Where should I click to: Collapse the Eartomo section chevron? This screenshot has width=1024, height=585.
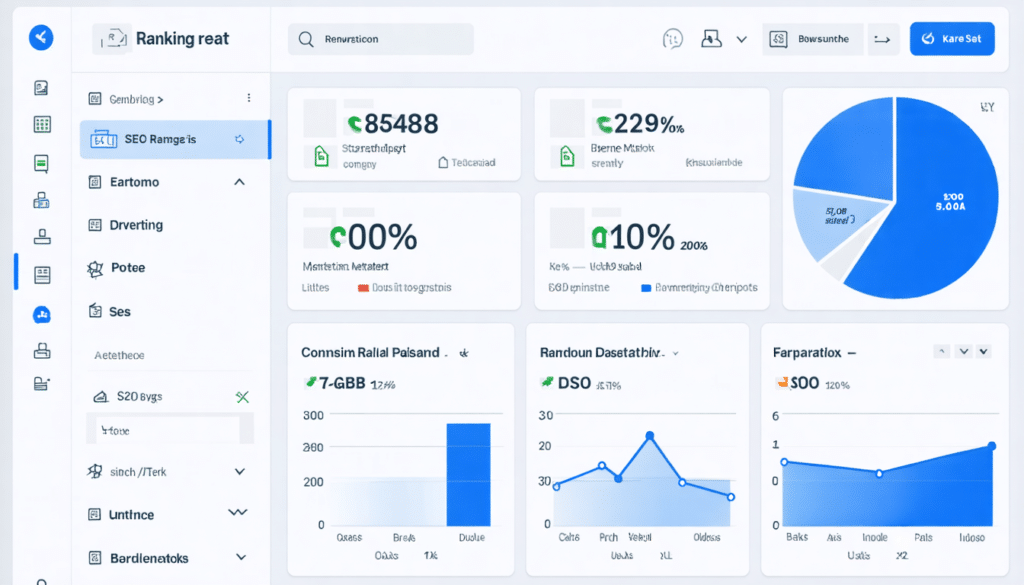click(x=240, y=182)
